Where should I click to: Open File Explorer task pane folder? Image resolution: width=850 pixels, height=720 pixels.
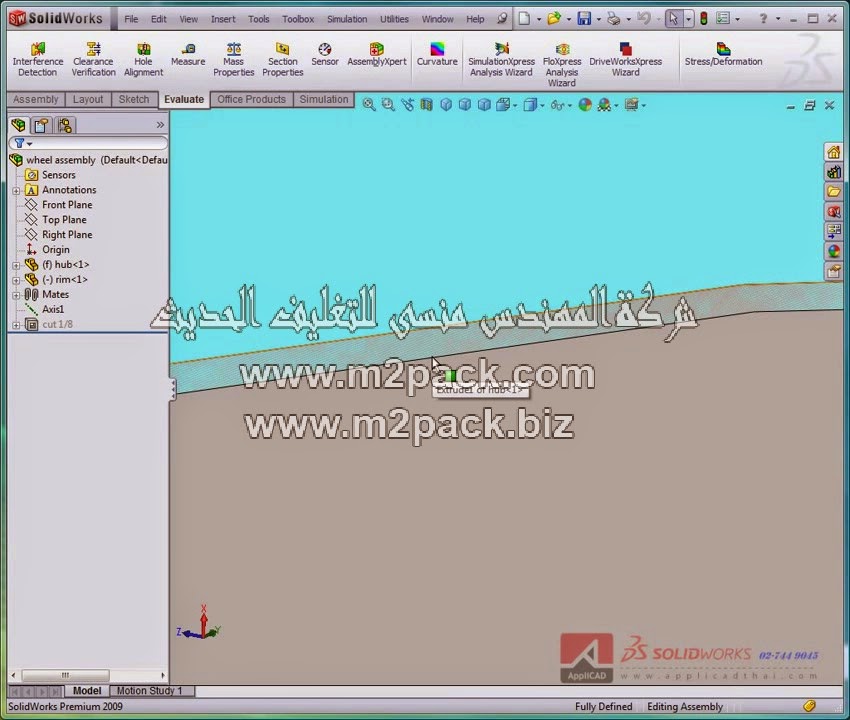coord(833,192)
